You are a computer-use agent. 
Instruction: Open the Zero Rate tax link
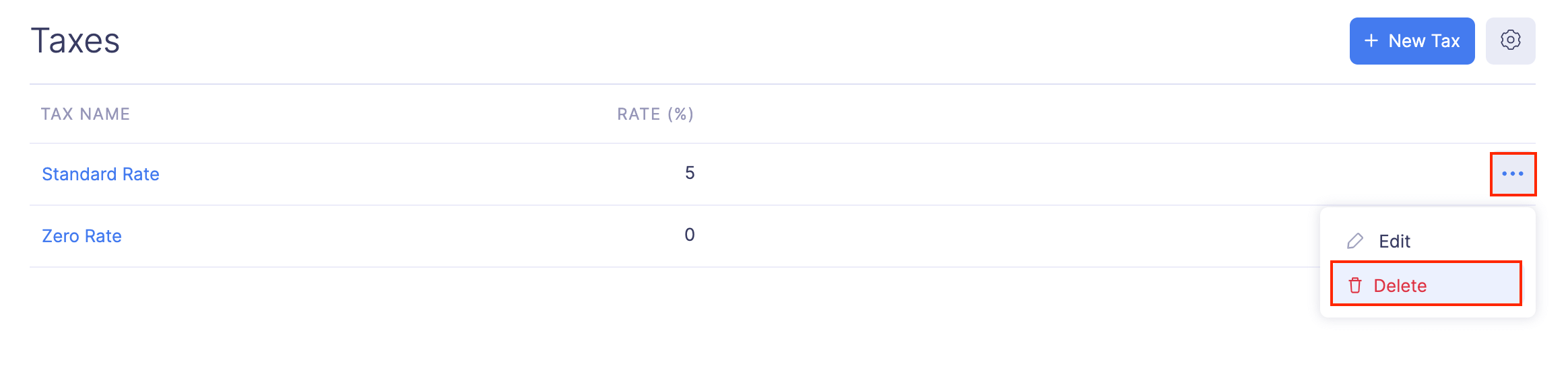[81, 236]
